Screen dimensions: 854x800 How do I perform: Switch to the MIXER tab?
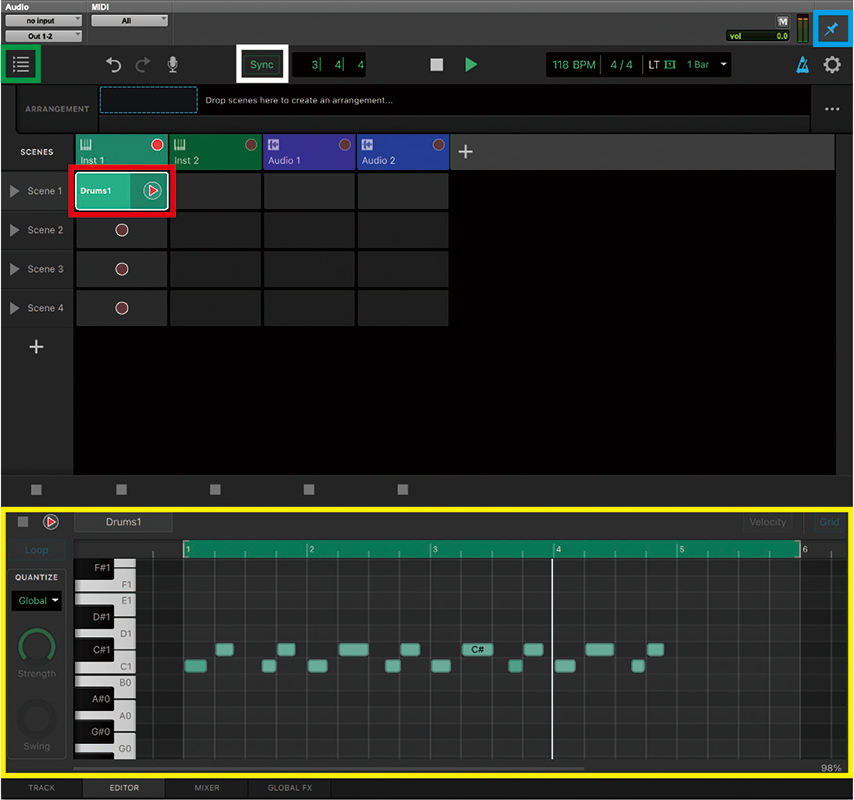pyautogui.click(x=207, y=788)
